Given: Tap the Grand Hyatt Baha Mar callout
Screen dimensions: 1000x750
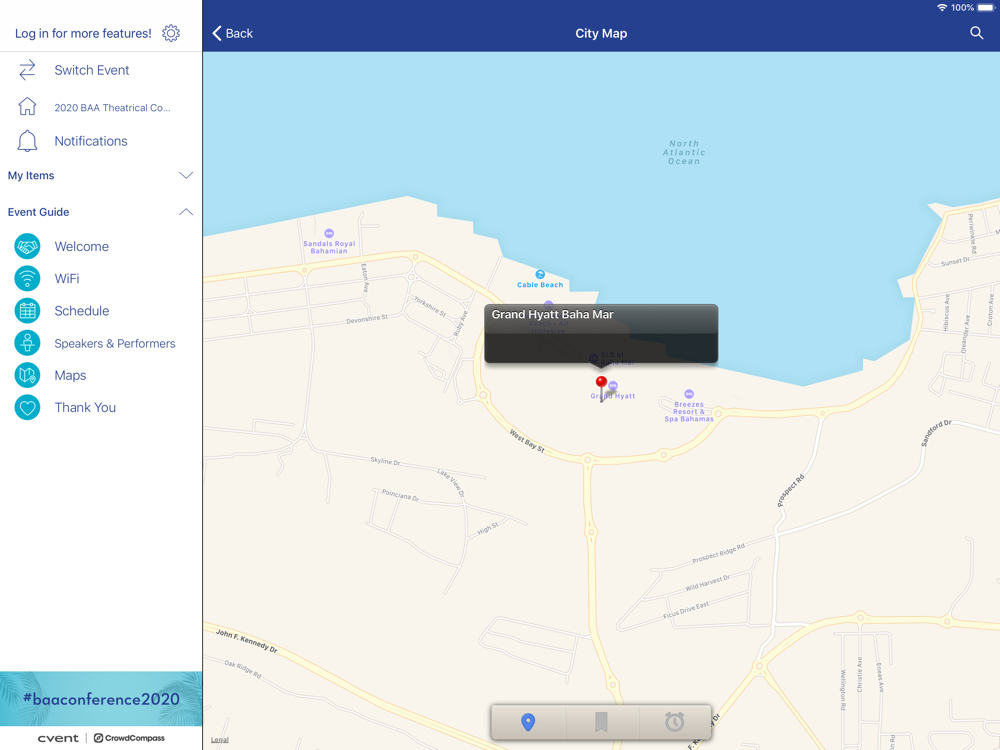Looking at the screenshot, I should (x=601, y=334).
